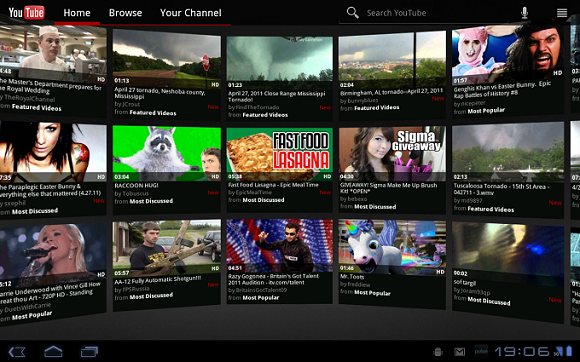
Task: Open uploader 'by freddiew'
Action: [355, 284]
